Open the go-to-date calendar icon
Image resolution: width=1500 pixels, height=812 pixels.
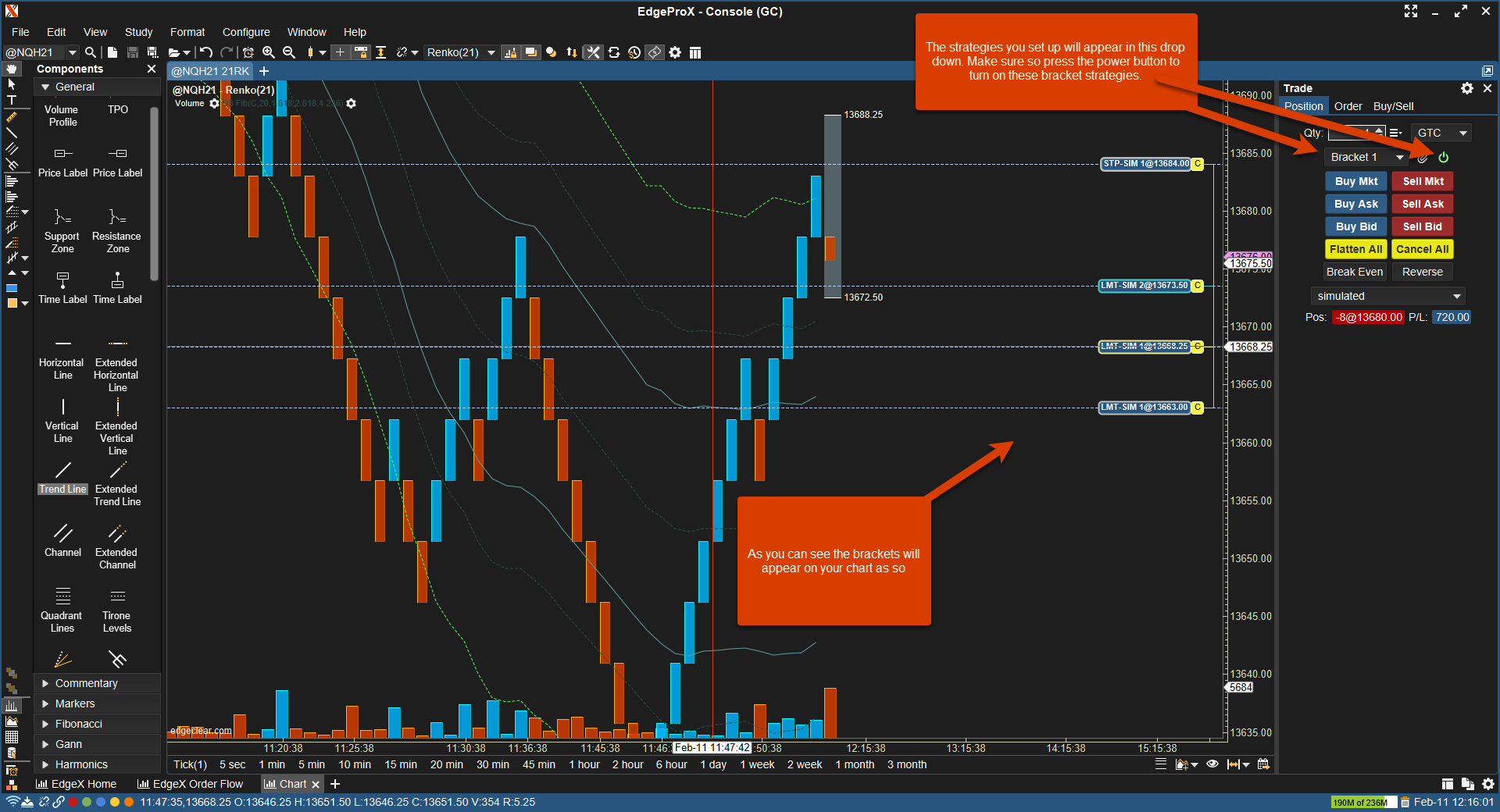click(1263, 764)
